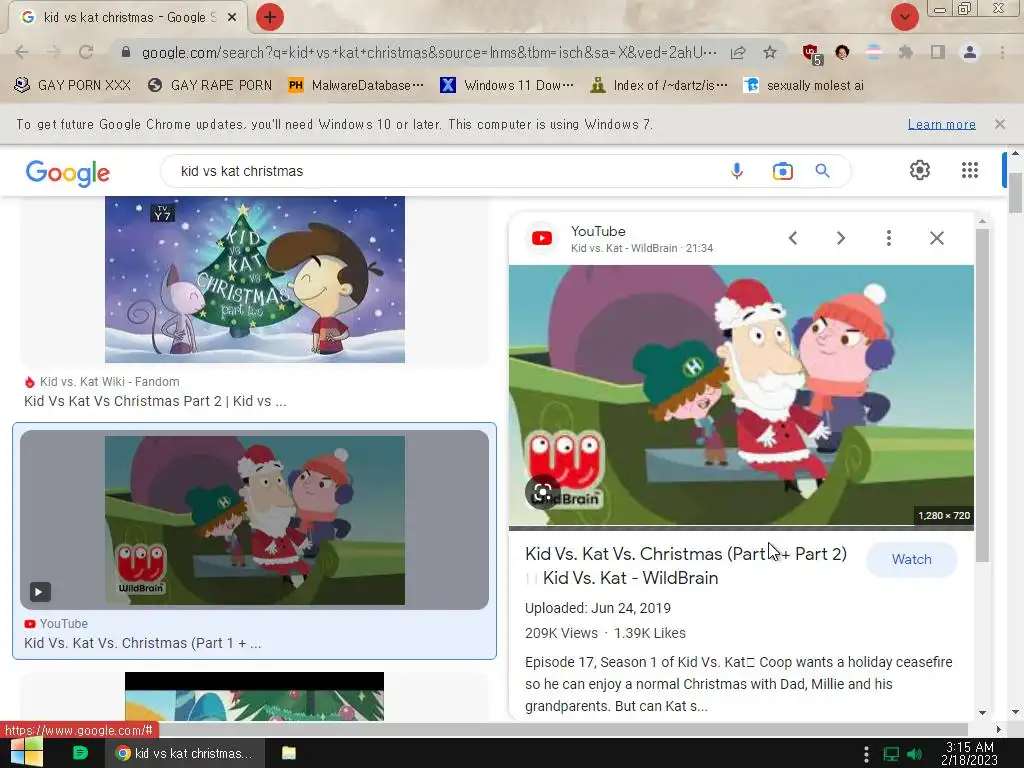
Task: Show hidden tray icons from the taskbar
Action: 866,754
